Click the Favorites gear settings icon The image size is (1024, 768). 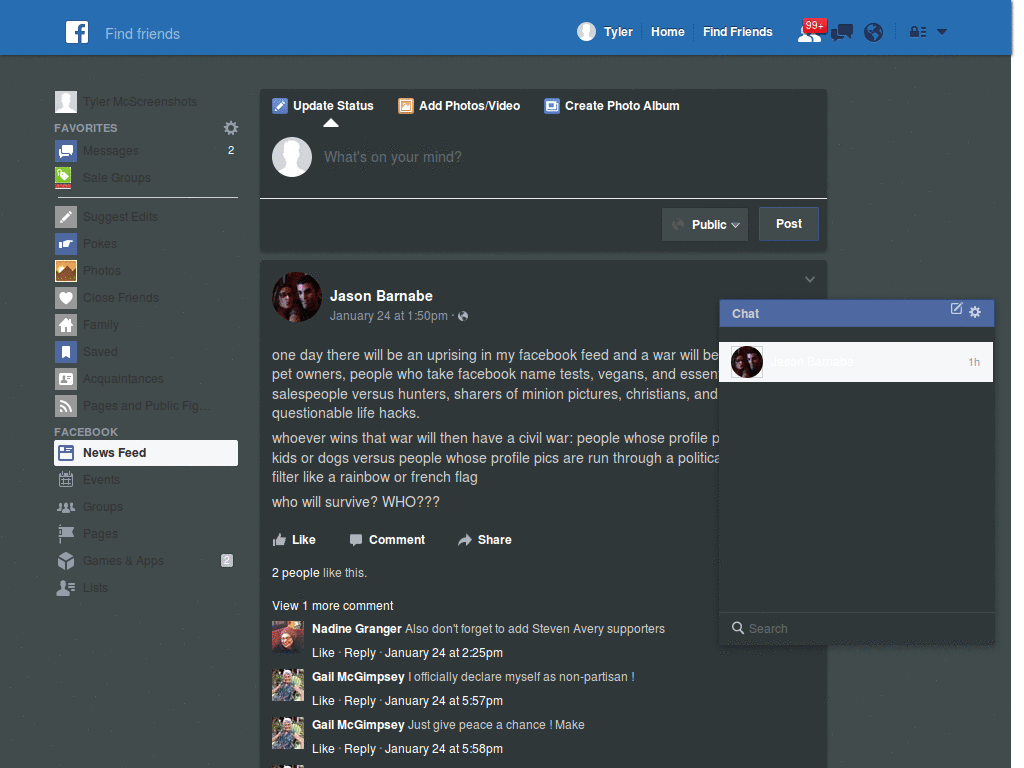(231, 128)
